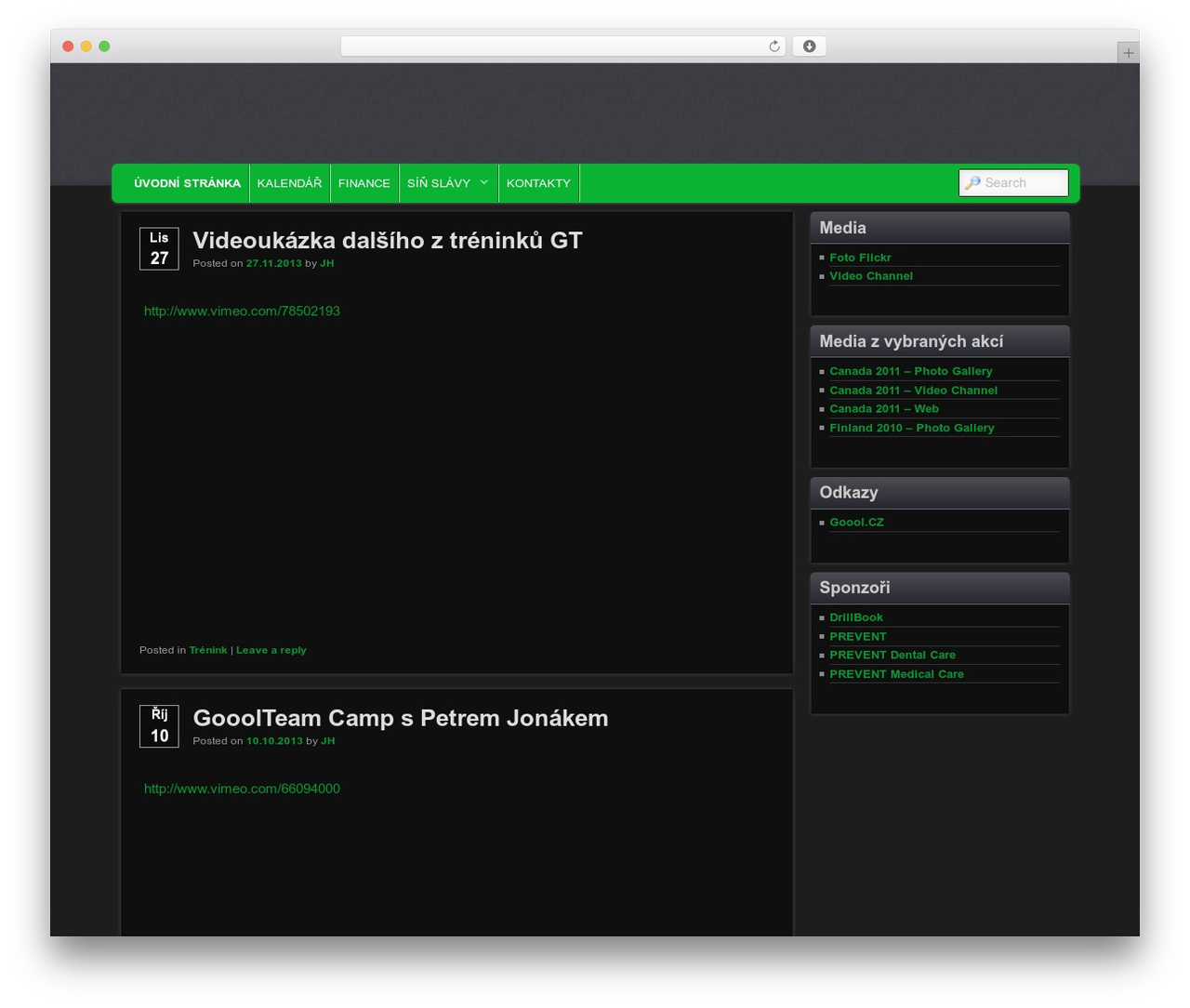Open the Foto Flickr sidebar link
Image resolution: width=1190 pixels, height=1008 pixels.
pos(860,258)
